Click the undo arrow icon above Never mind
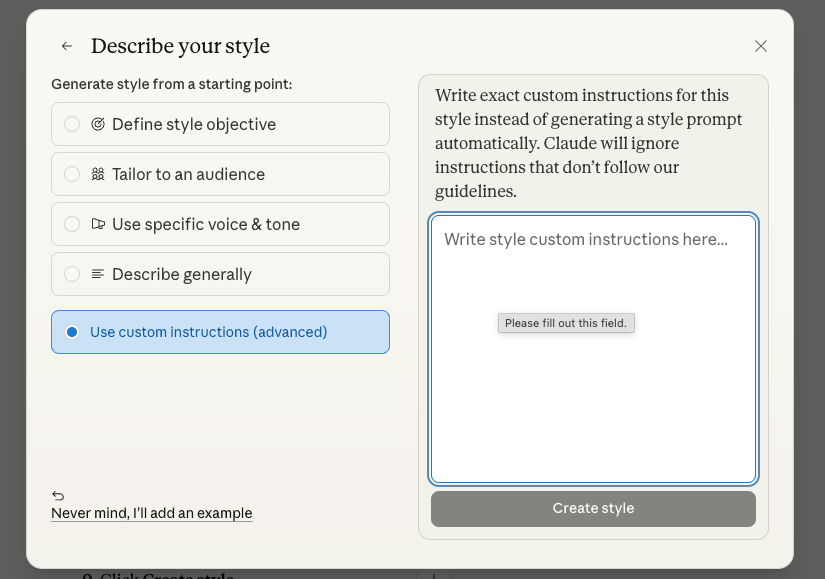This screenshot has width=825, height=579. [58, 496]
